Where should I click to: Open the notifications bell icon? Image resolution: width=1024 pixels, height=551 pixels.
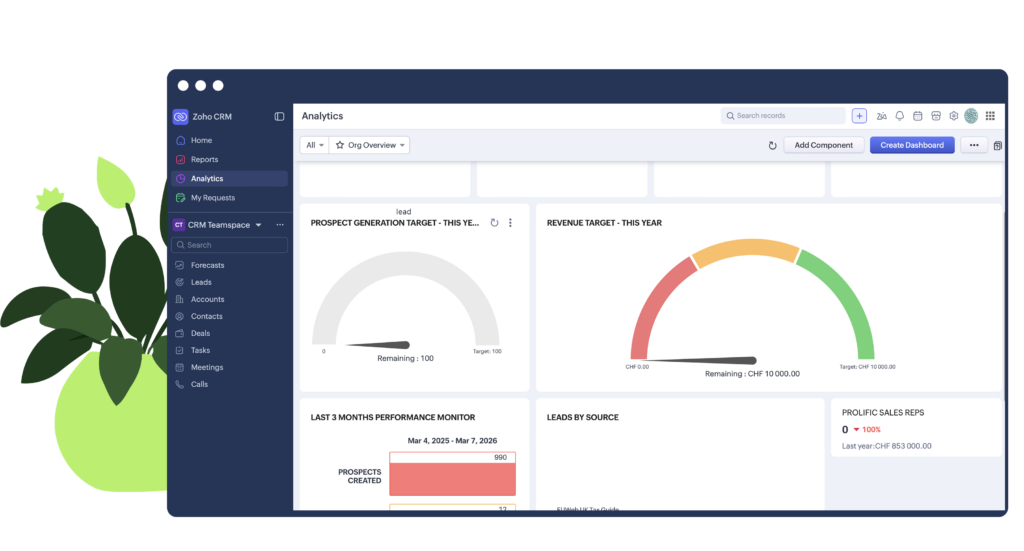(899, 116)
